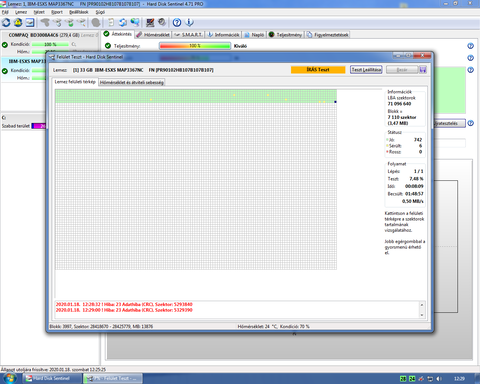Click the Blokk 3997 status bar text

pos(101,326)
